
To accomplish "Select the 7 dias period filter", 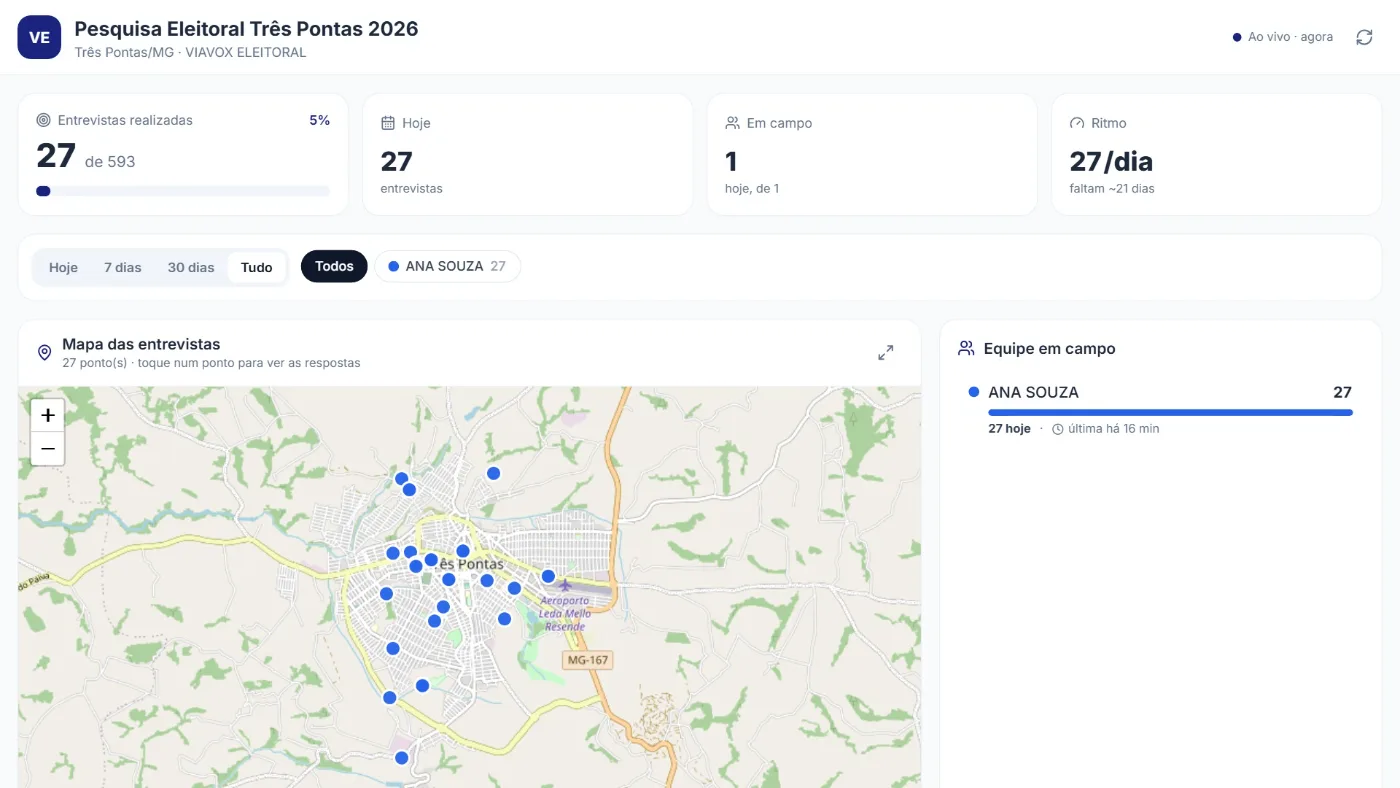I will pyautogui.click(x=123, y=267).
